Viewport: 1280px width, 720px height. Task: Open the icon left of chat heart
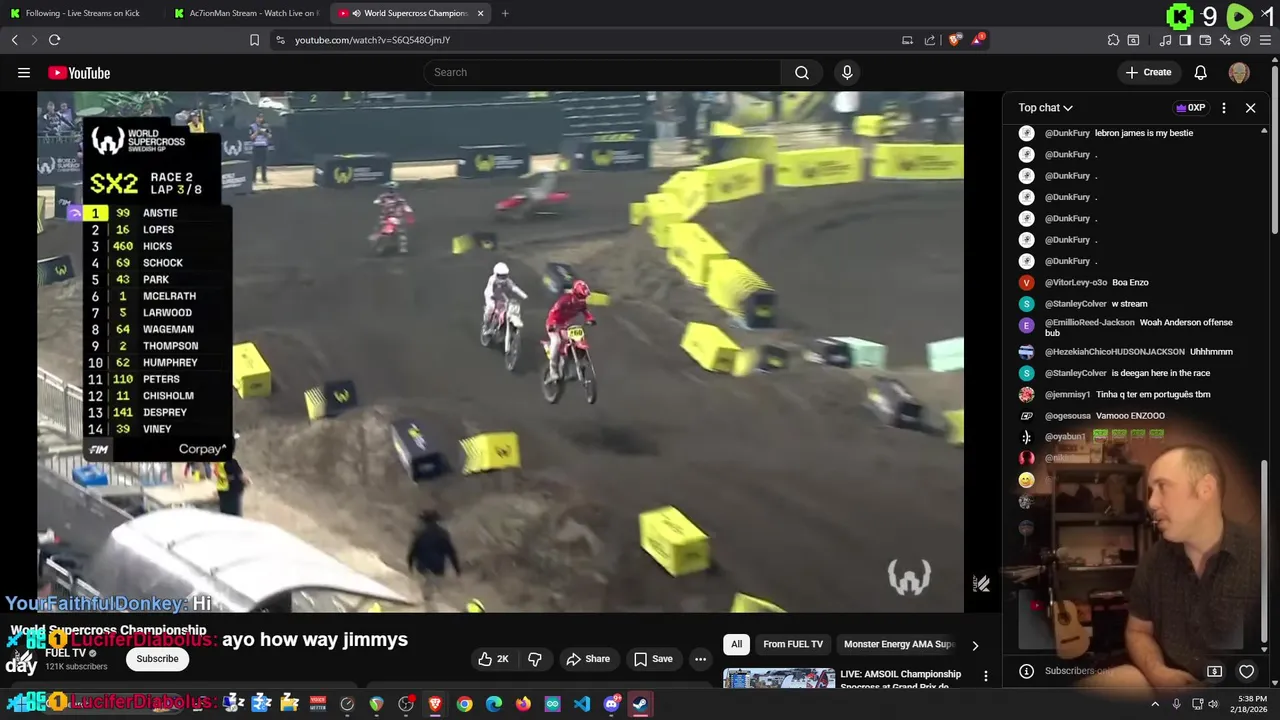tap(1214, 671)
